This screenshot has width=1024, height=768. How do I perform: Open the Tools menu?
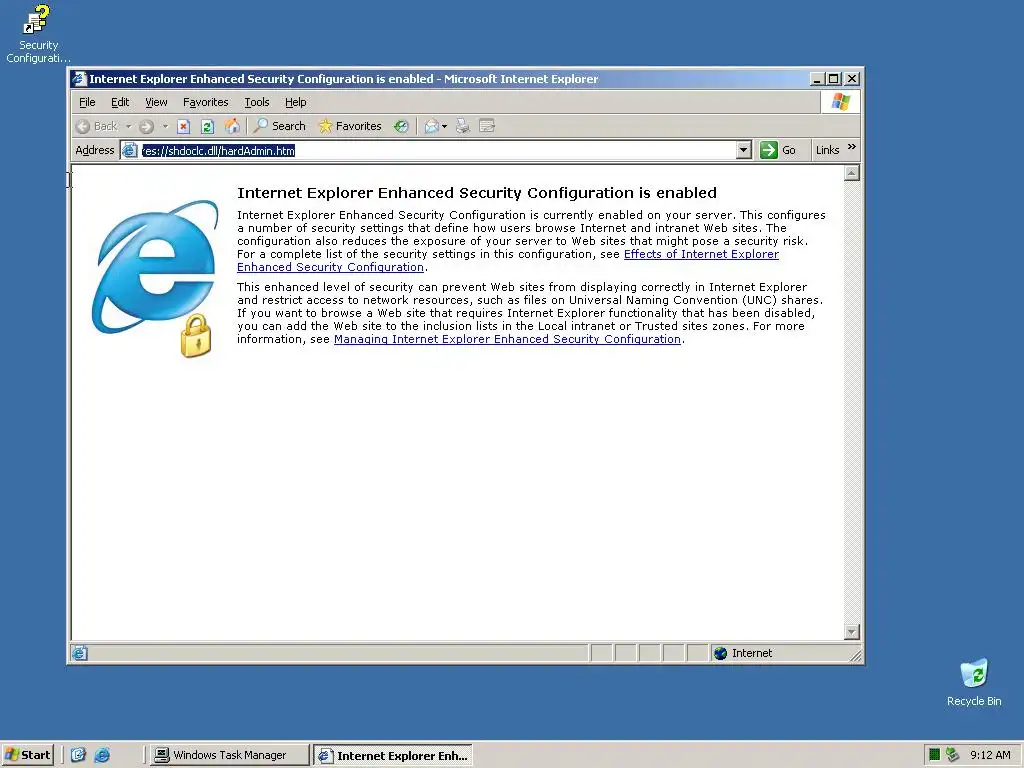pyautogui.click(x=257, y=102)
